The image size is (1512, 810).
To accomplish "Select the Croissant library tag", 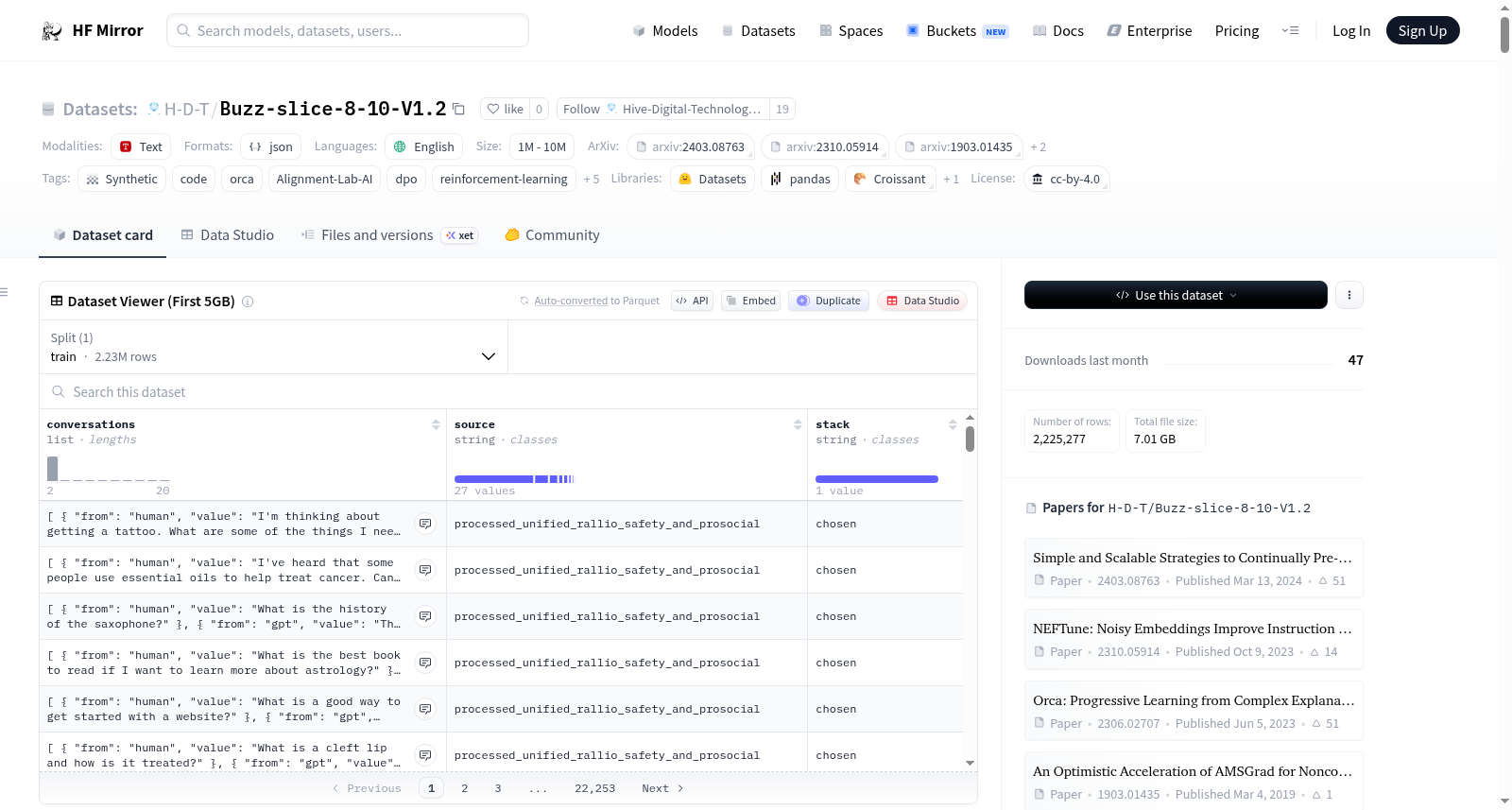I will click(x=890, y=179).
